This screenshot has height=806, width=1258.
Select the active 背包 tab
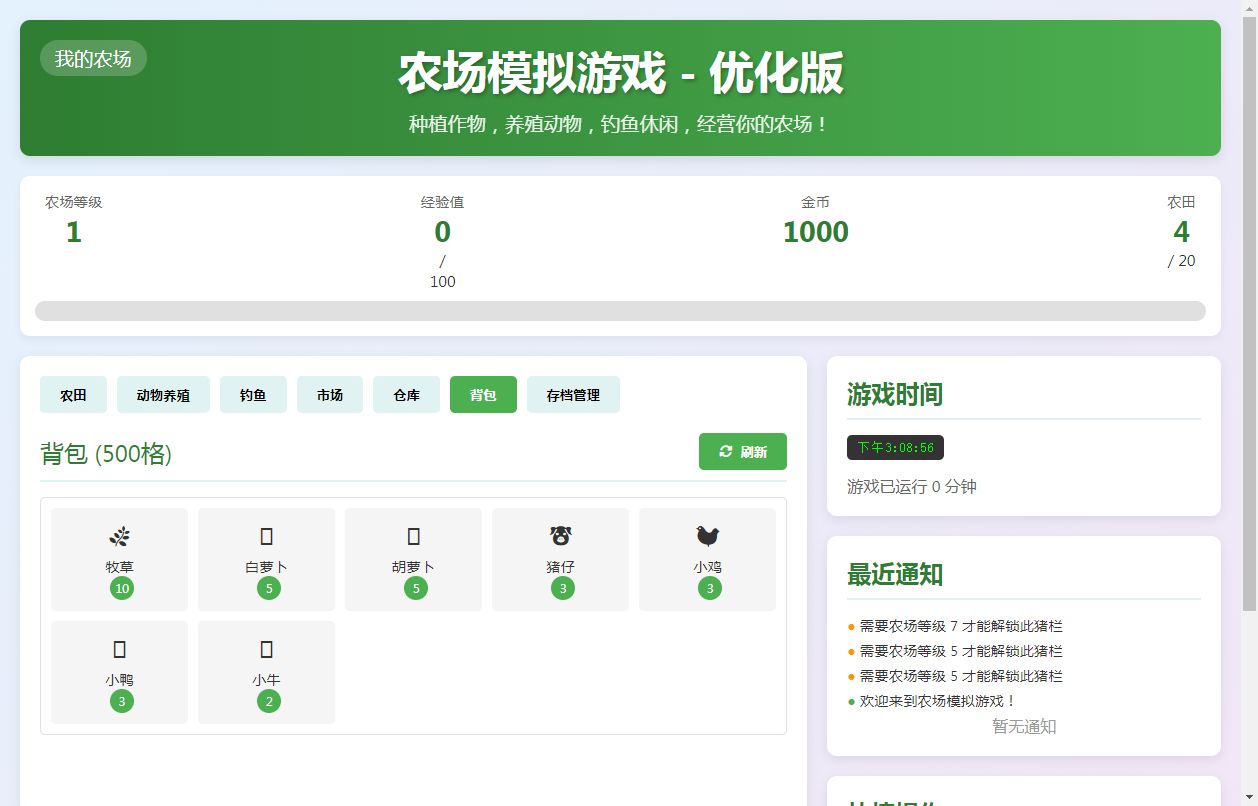[x=483, y=395]
